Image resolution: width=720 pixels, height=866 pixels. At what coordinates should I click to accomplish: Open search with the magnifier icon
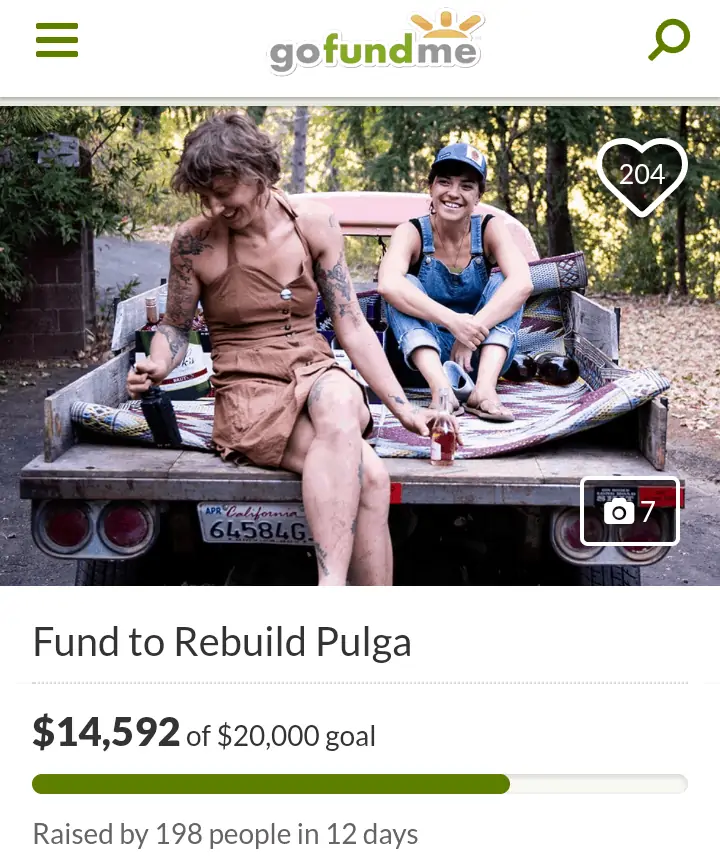669,40
